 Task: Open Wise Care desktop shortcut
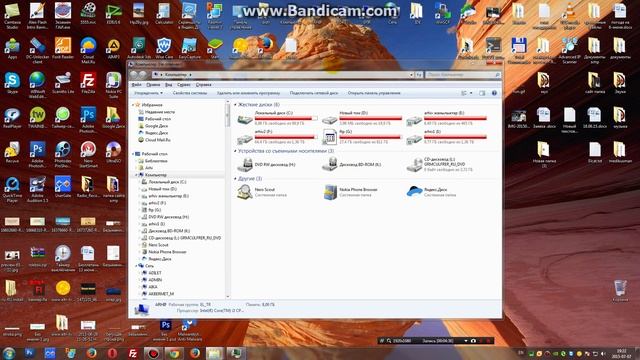tap(164, 48)
